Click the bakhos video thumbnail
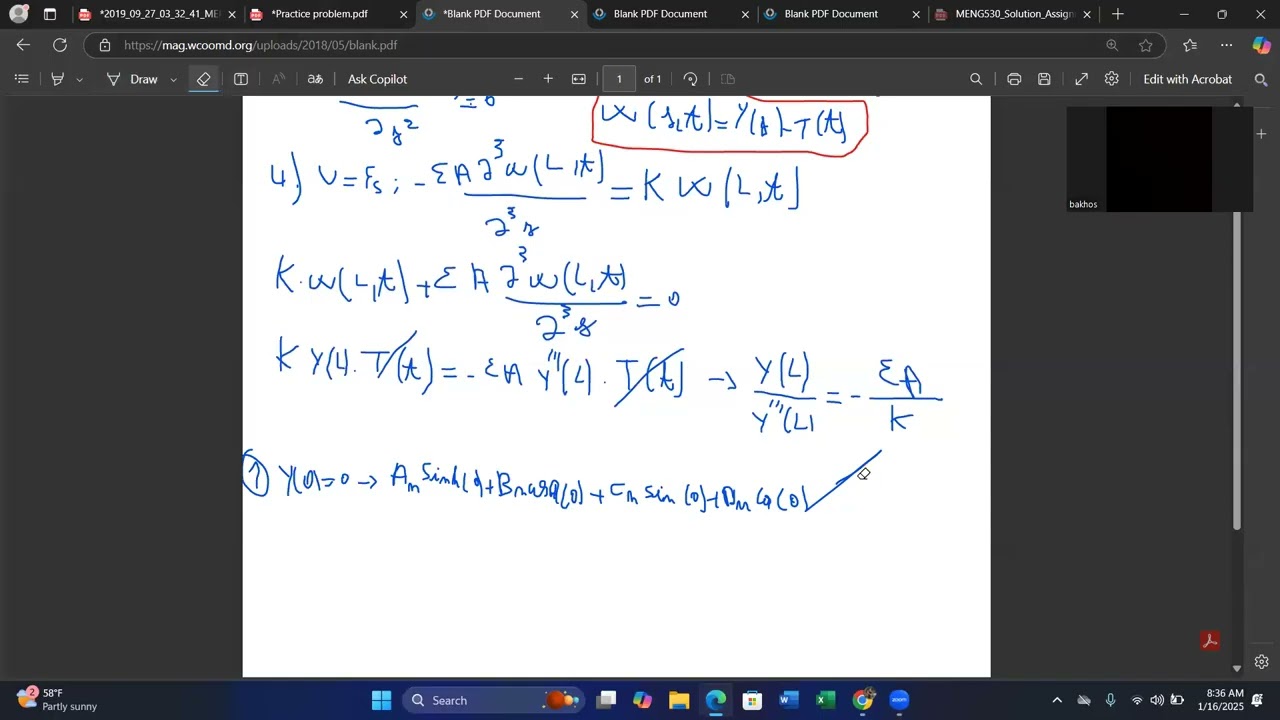 [x=1159, y=159]
